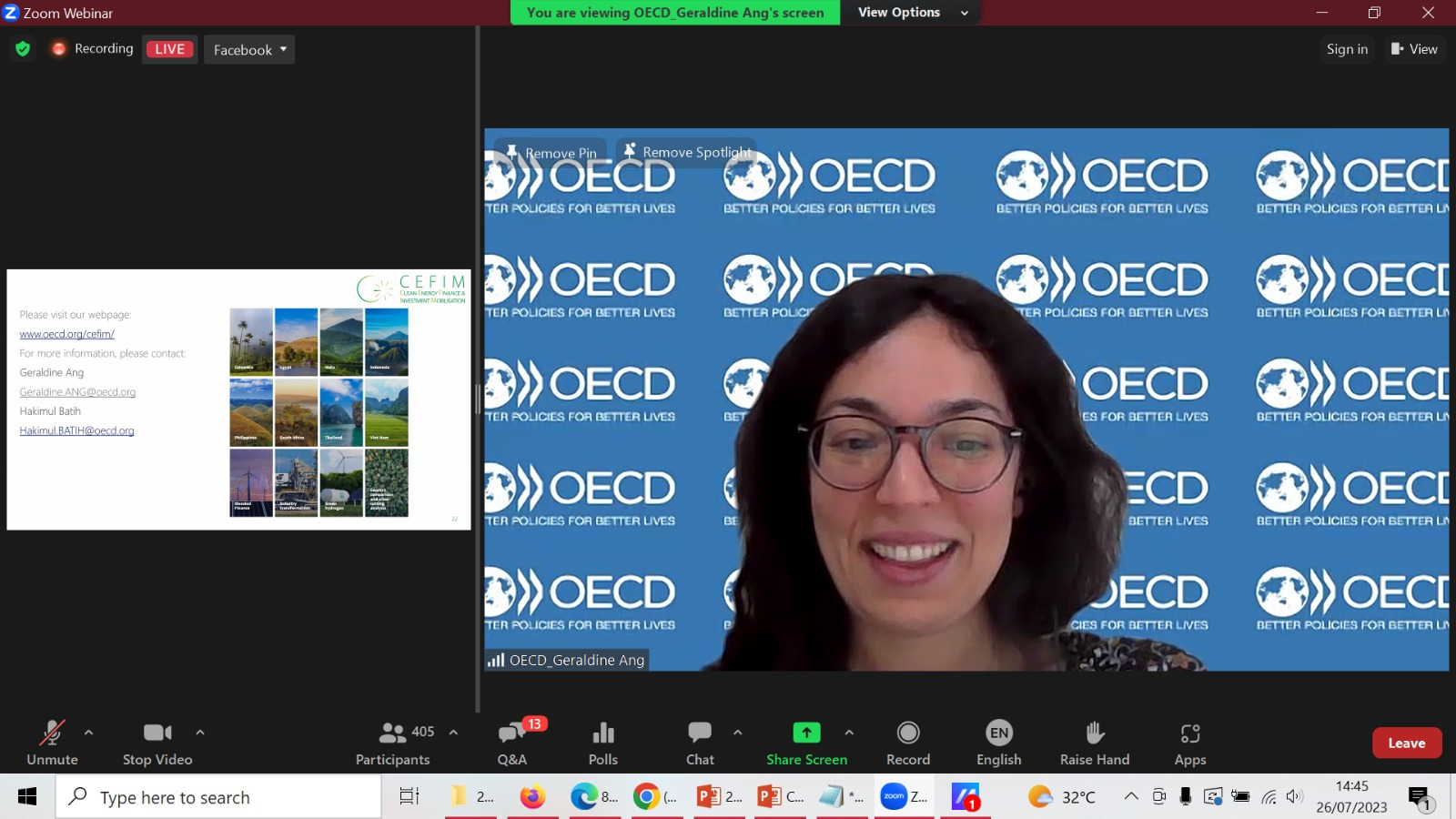Click the Record button
Screen dimensions: 1456x819
pos(907,742)
